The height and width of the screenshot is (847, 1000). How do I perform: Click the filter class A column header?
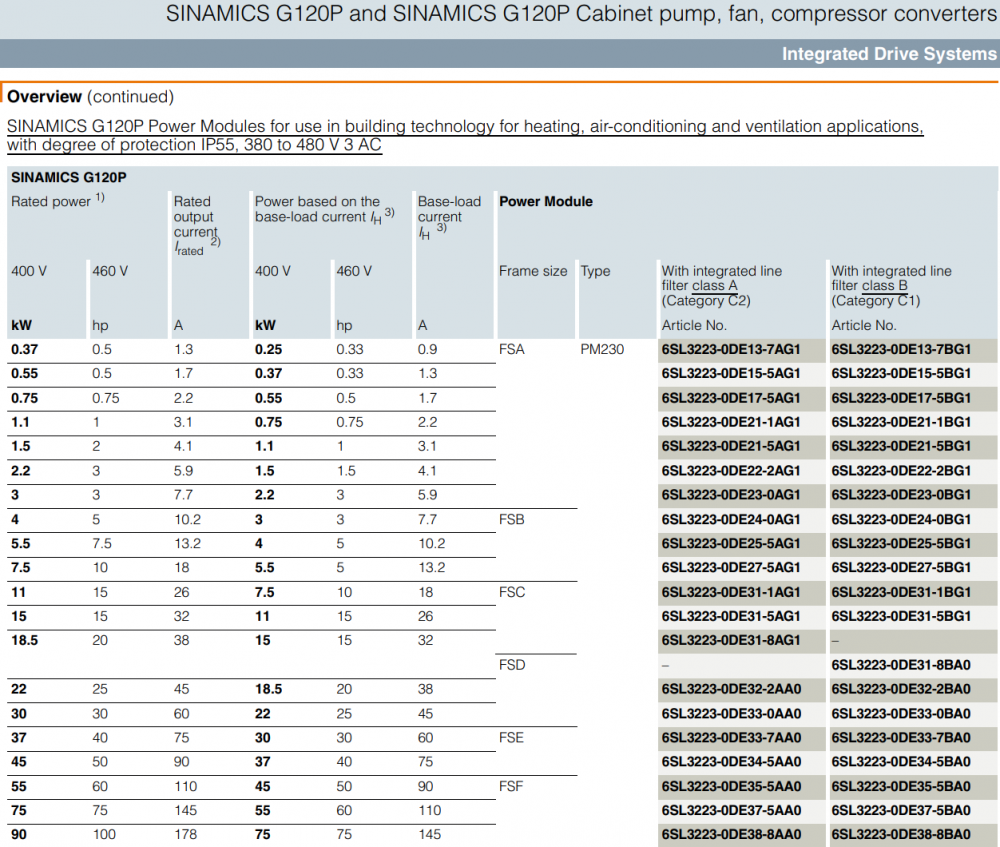(721, 285)
